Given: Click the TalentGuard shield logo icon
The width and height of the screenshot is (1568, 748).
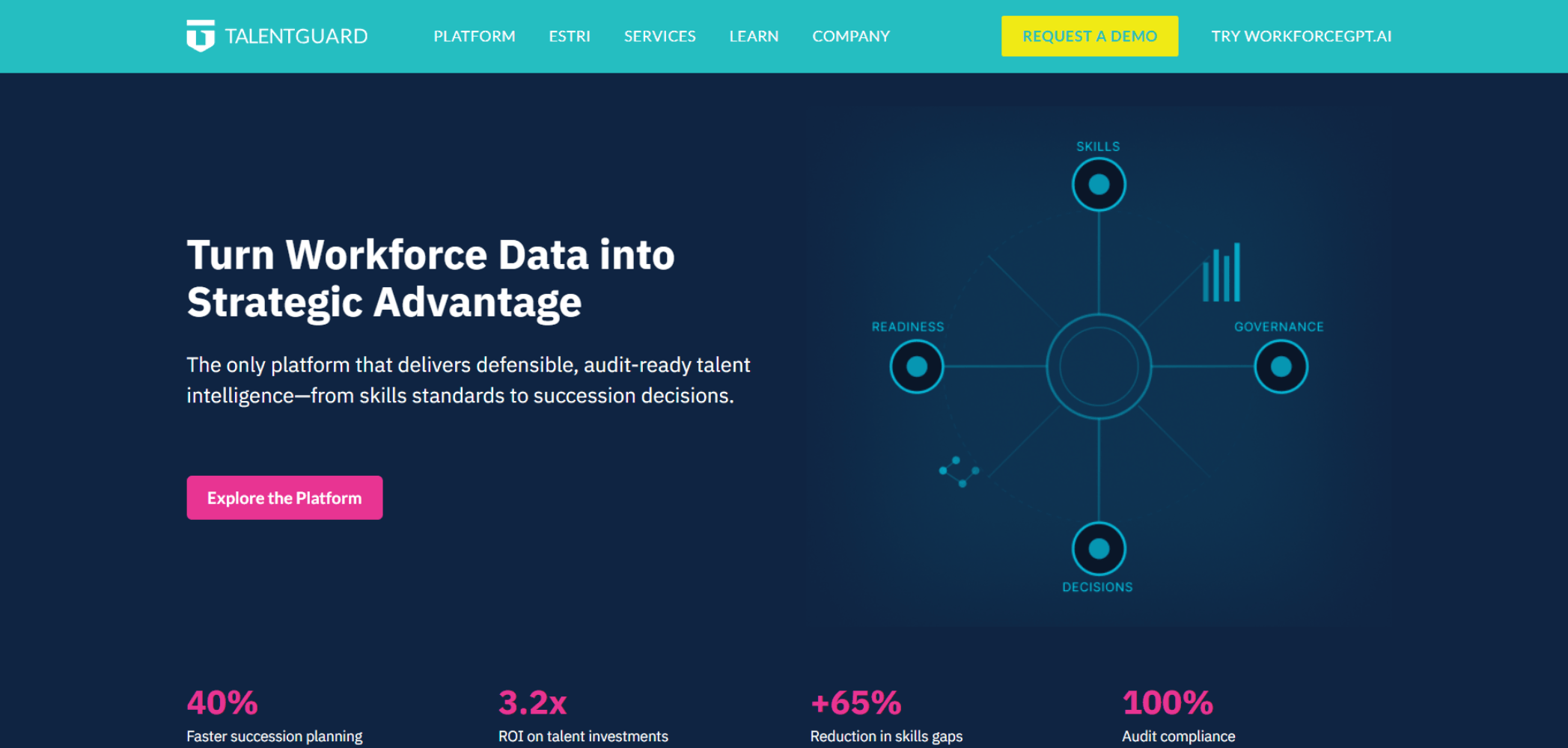Looking at the screenshot, I should tap(201, 36).
